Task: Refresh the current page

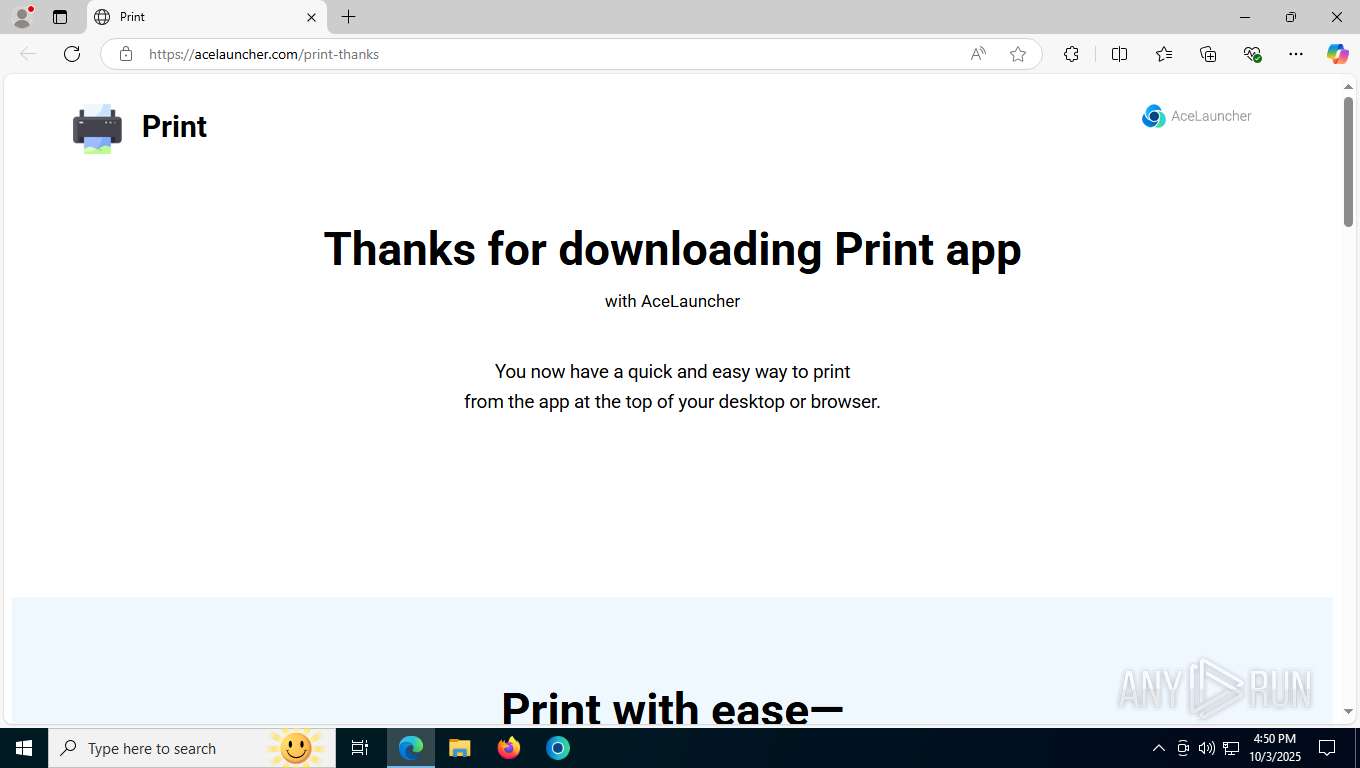Action: pyautogui.click(x=72, y=54)
